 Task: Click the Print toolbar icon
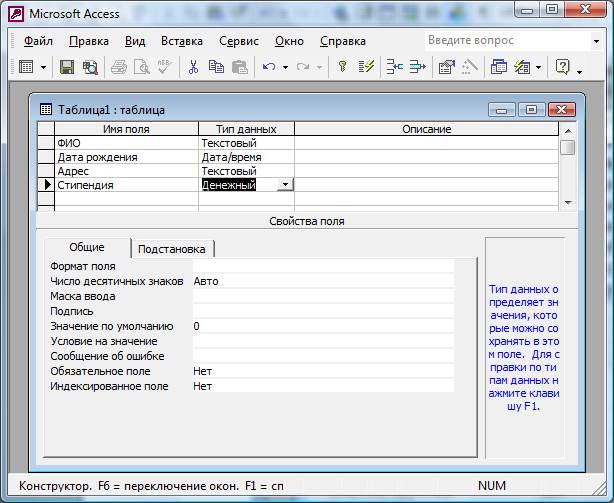tap(119, 67)
